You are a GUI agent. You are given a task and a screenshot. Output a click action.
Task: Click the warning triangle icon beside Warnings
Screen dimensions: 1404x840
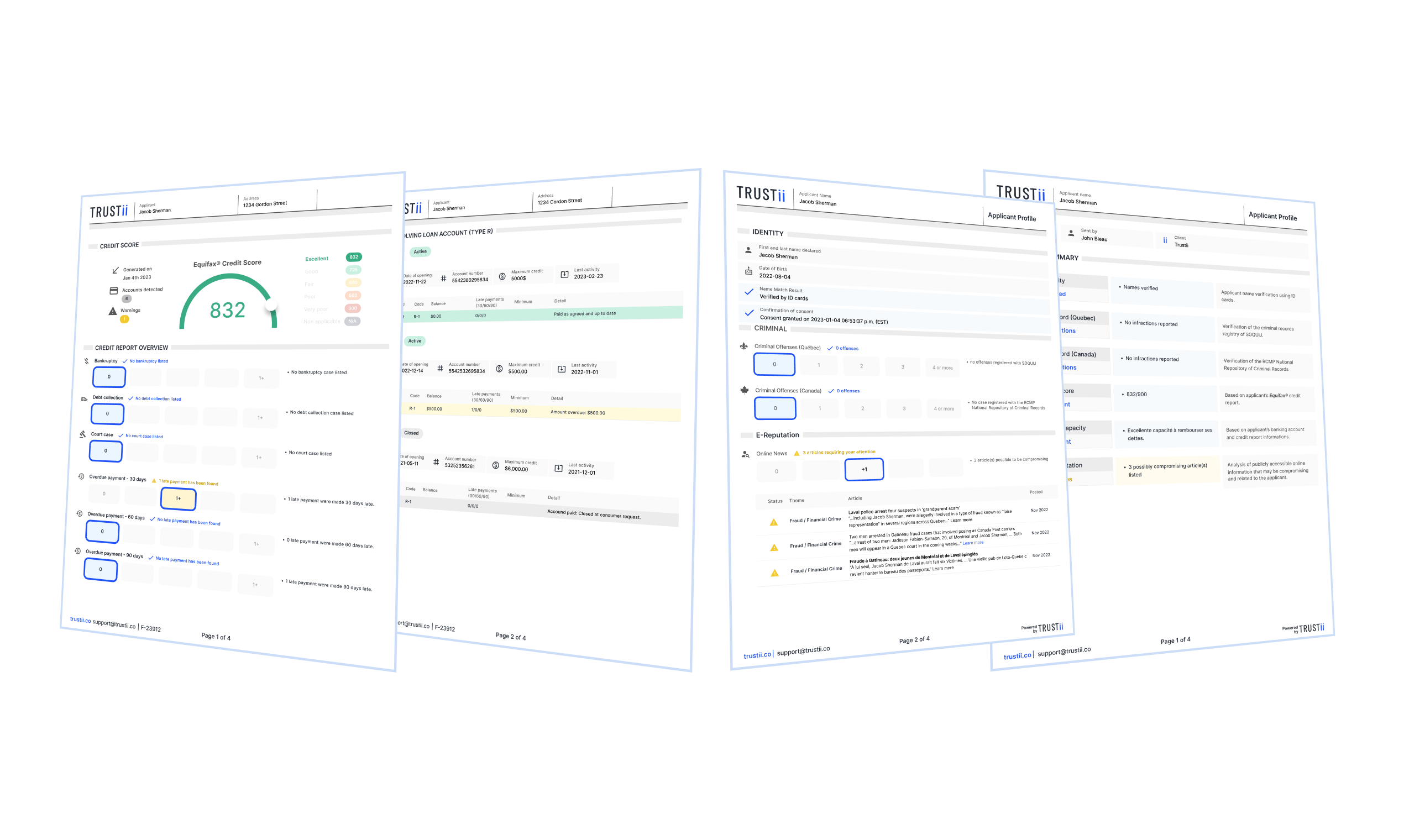pos(113,311)
